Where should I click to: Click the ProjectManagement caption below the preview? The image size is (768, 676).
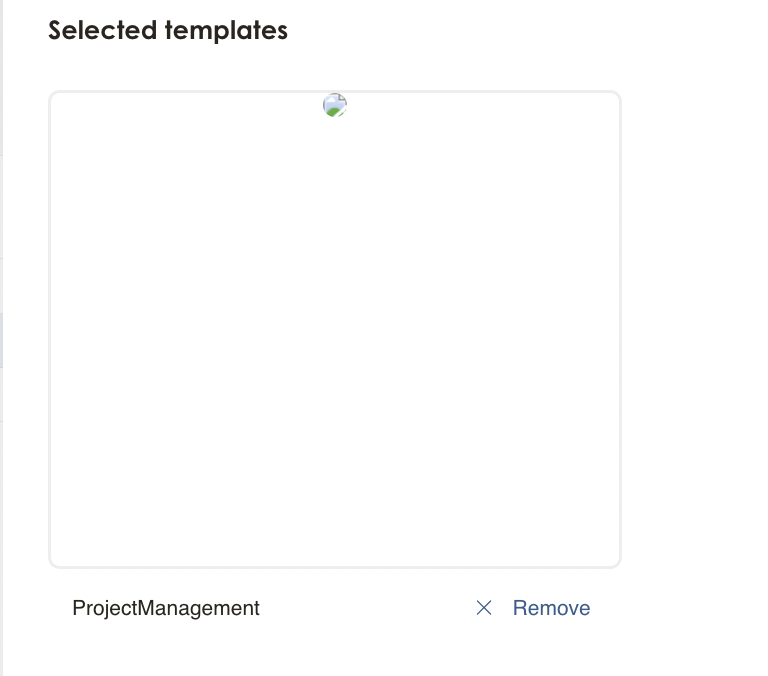click(166, 608)
